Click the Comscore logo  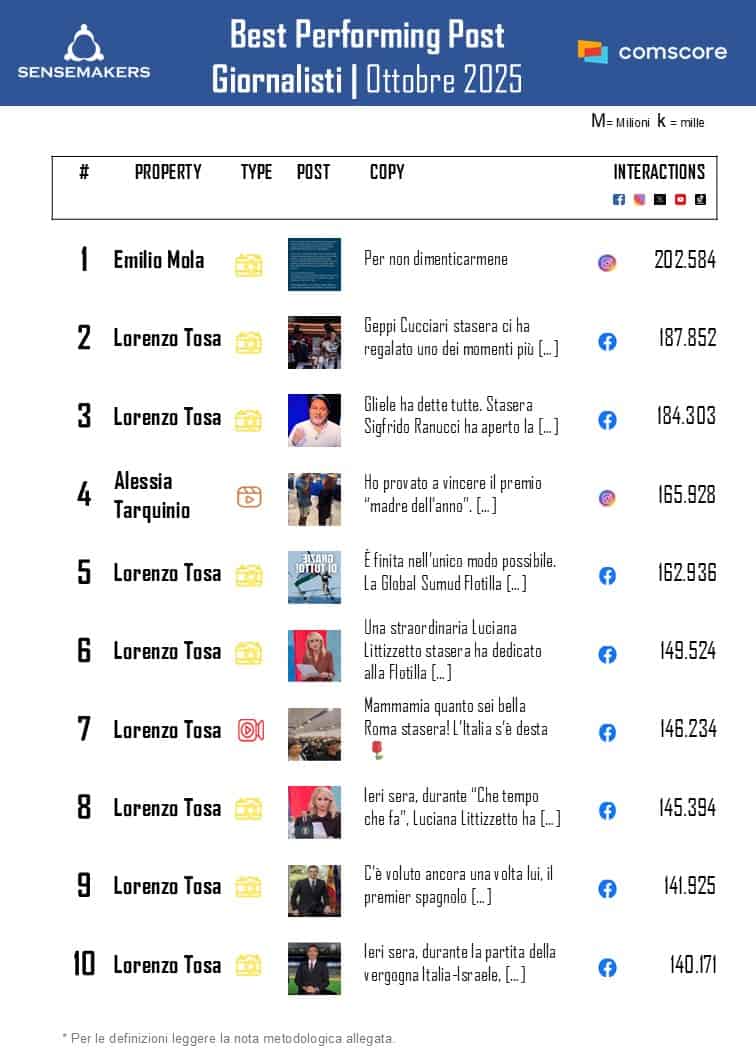tap(652, 52)
